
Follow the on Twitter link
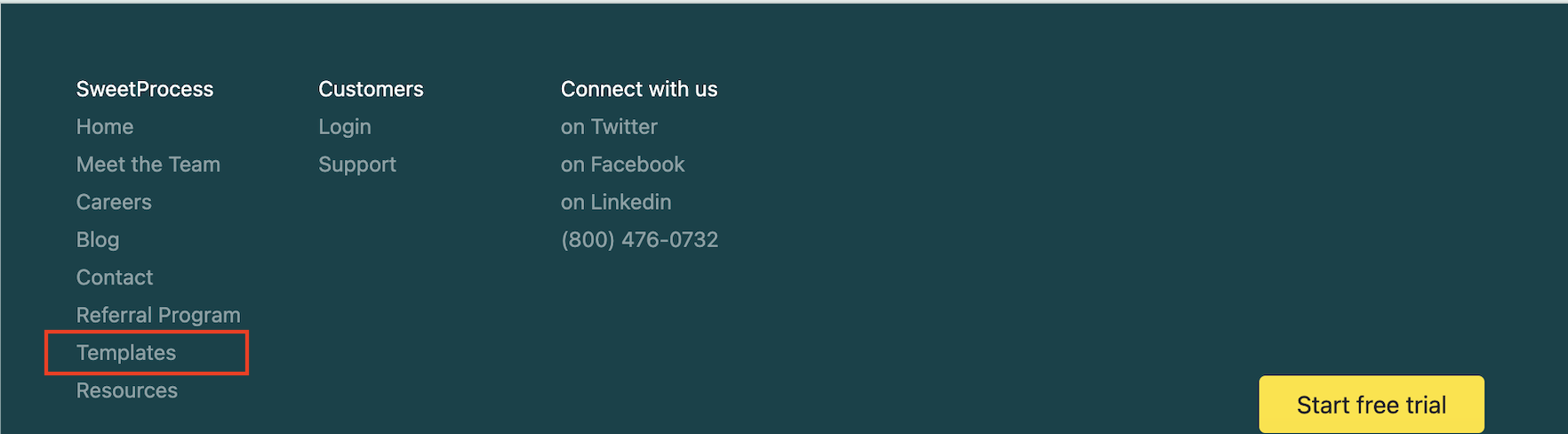(609, 127)
